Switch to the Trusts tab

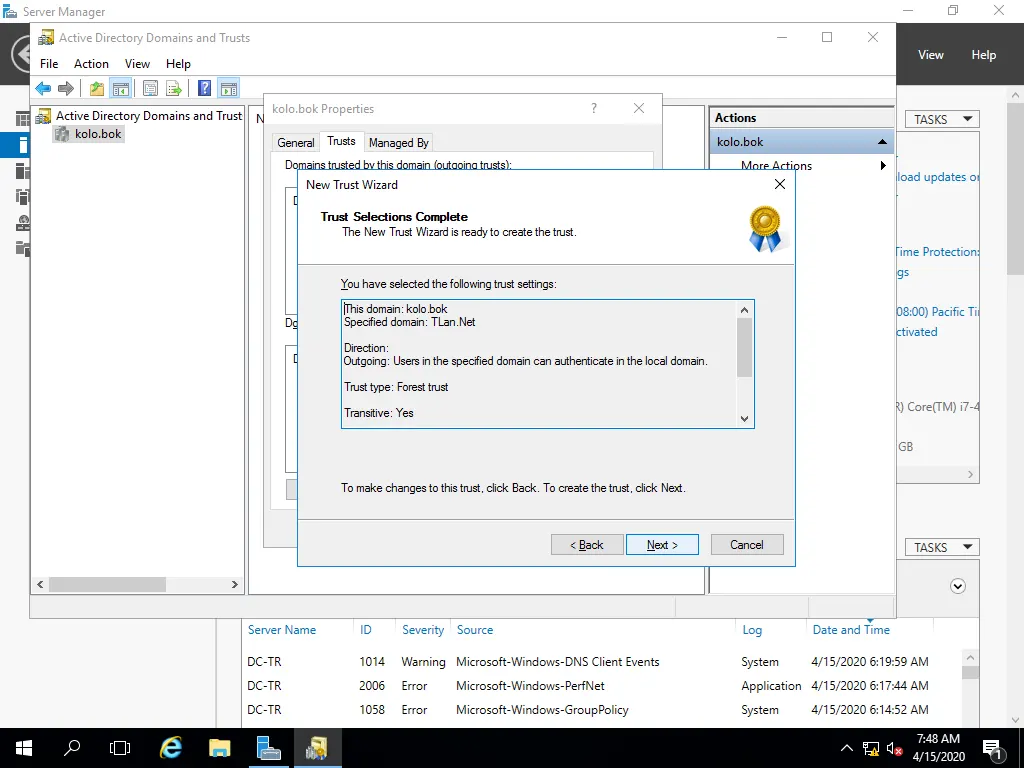pyautogui.click(x=342, y=141)
